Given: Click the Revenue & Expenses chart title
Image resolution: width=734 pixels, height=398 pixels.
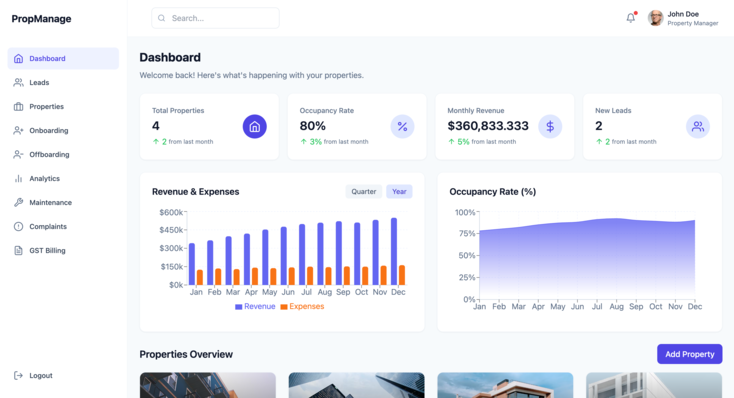Looking at the screenshot, I should click(x=196, y=192).
